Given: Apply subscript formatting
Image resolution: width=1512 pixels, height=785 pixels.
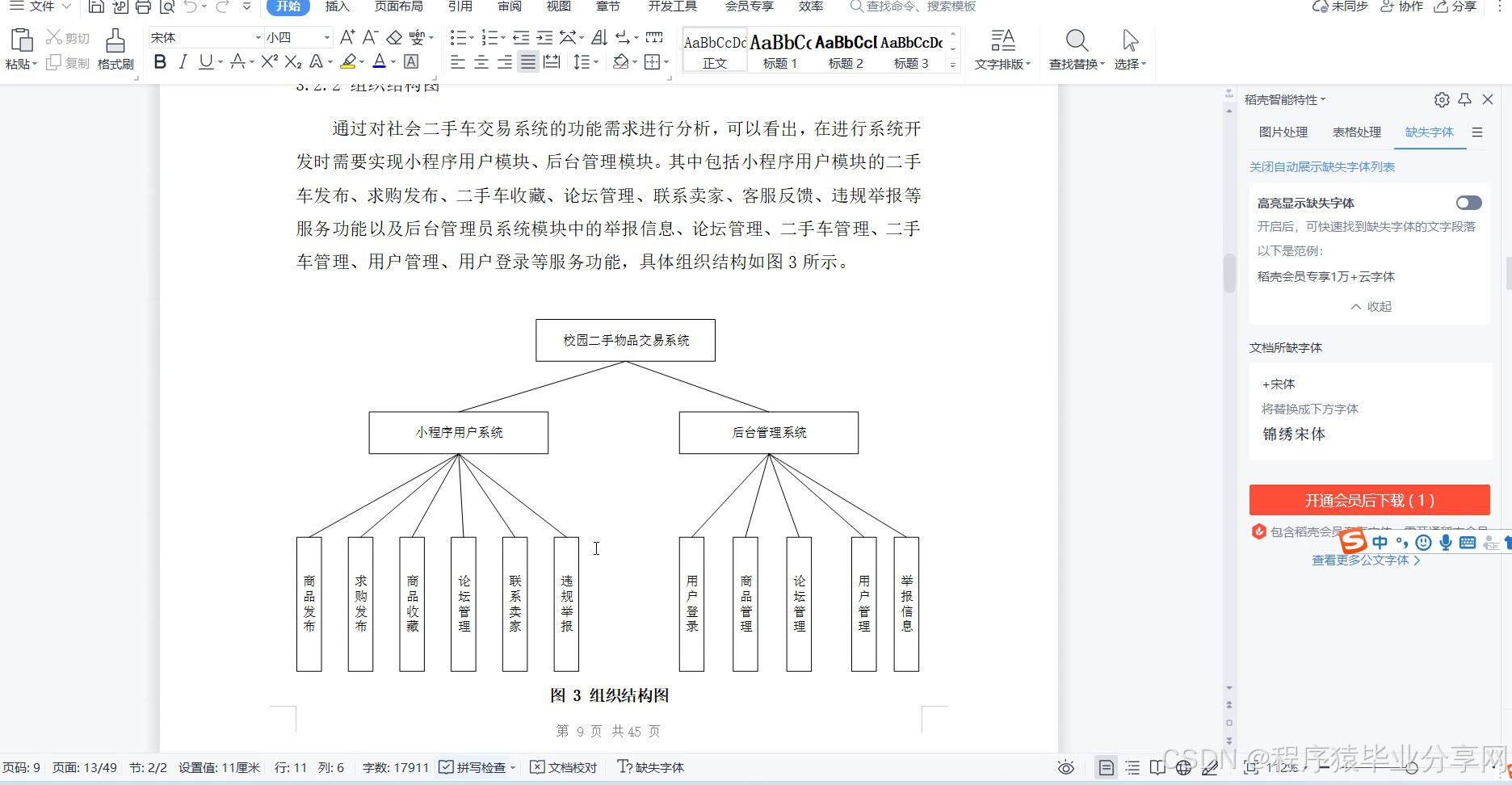Looking at the screenshot, I should [x=293, y=61].
